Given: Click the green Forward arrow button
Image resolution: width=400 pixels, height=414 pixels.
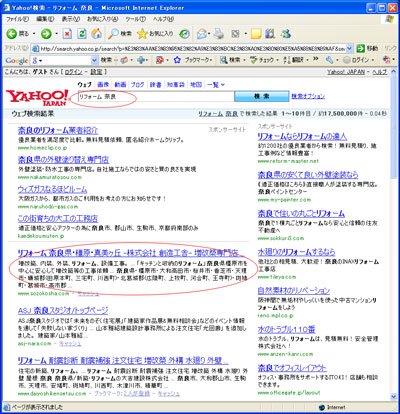Looking at the screenshot, I should point(46,33).
